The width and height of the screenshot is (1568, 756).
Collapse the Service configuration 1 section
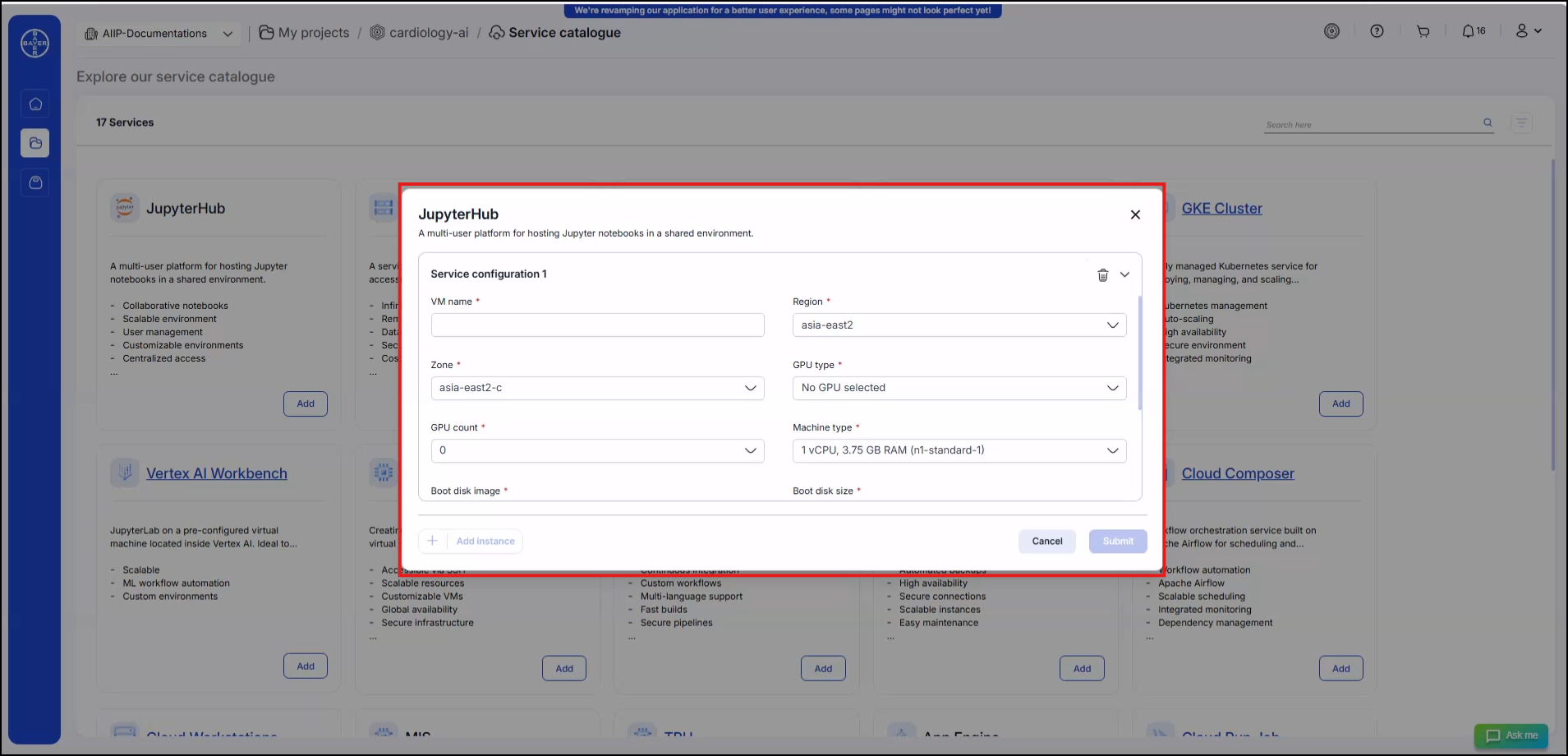tap(1125, 275)
